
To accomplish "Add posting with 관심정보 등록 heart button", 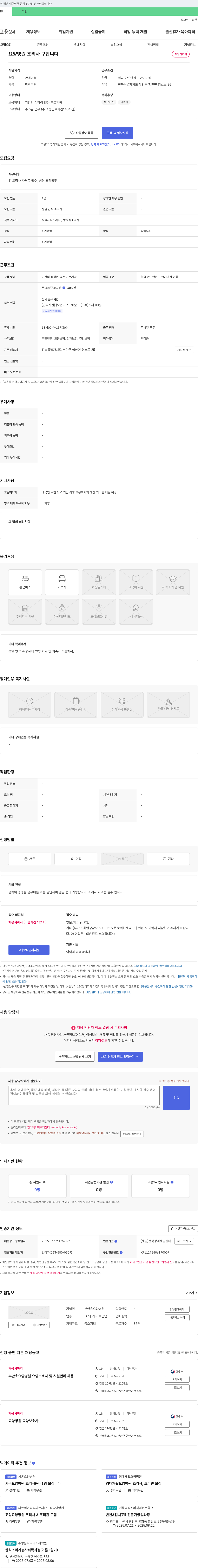I will (x=82, y=133).
